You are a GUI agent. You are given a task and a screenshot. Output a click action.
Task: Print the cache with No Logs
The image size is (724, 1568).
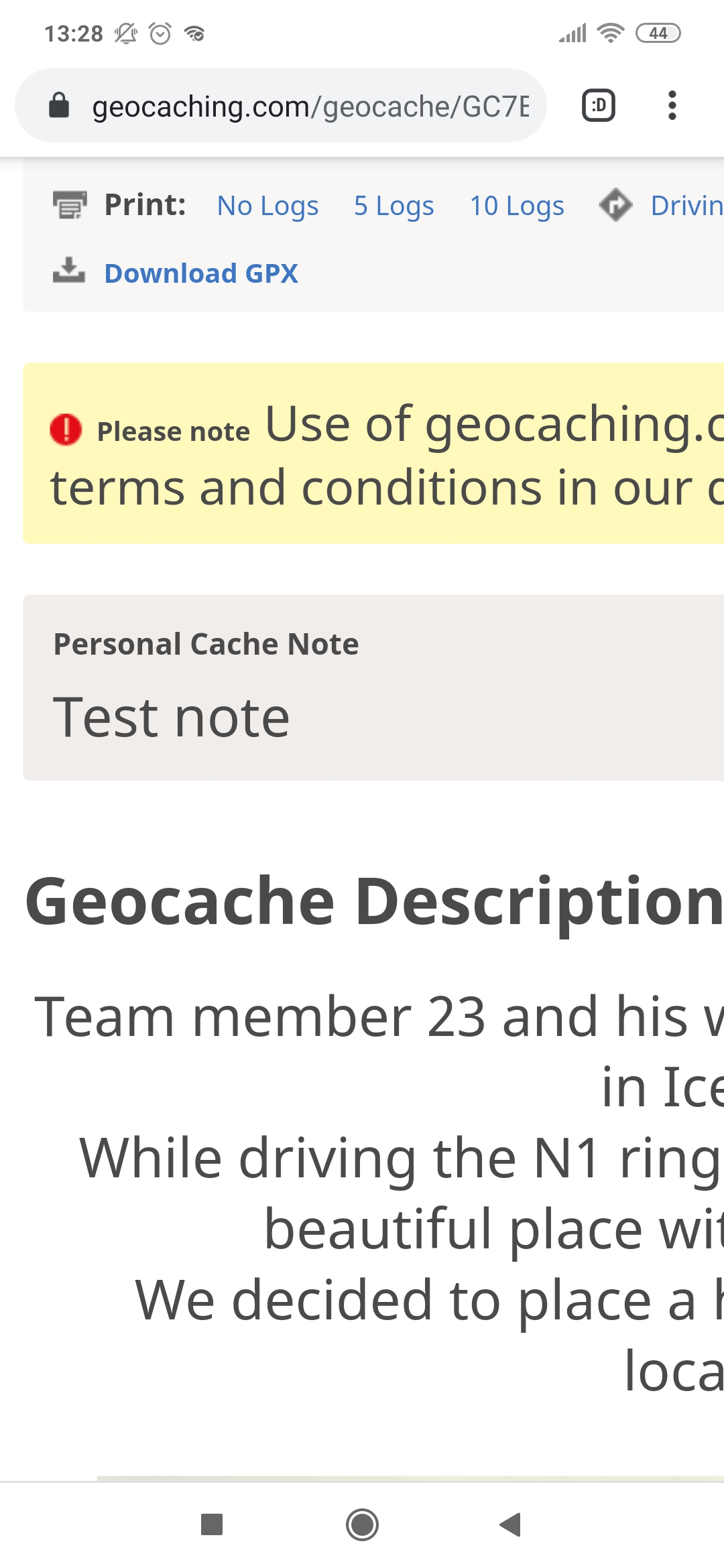pos(267,206)
